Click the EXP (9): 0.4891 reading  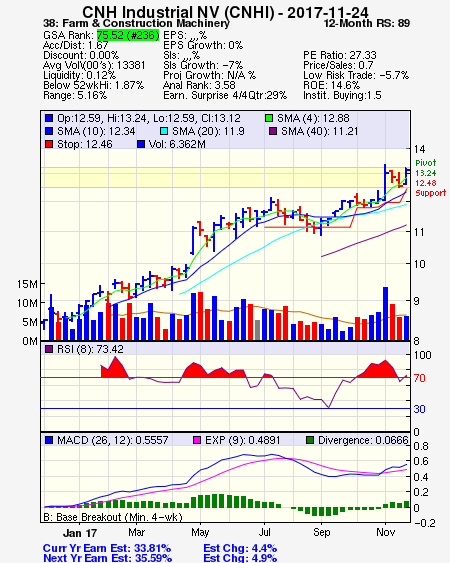[x=242, y=440]
